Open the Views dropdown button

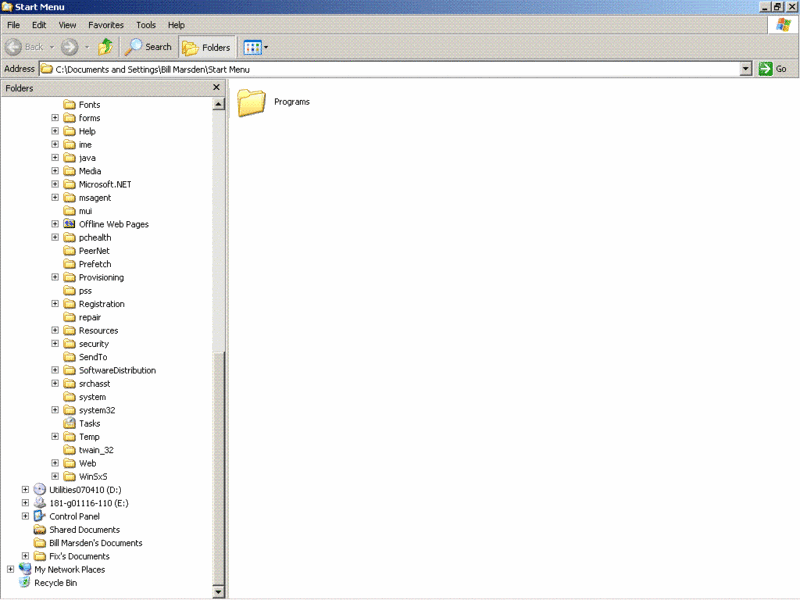pyautogui.click(x=256, y=47)
